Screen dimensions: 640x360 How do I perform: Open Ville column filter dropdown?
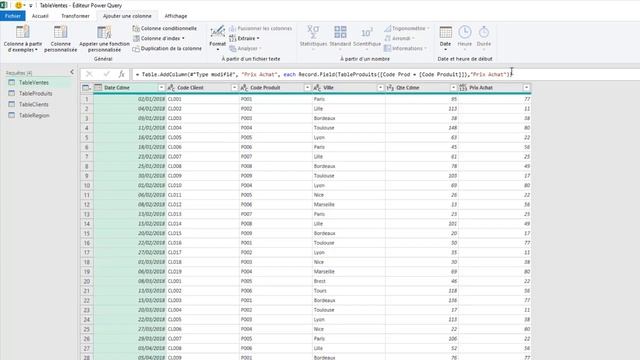pos(380,88)
